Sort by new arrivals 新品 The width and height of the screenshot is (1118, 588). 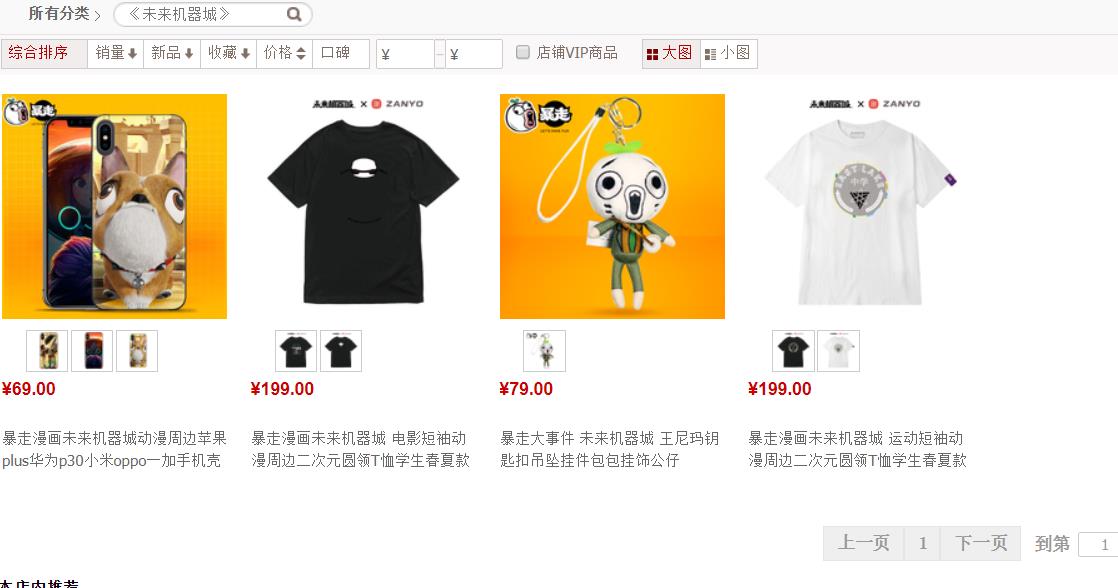coord(172,53)
